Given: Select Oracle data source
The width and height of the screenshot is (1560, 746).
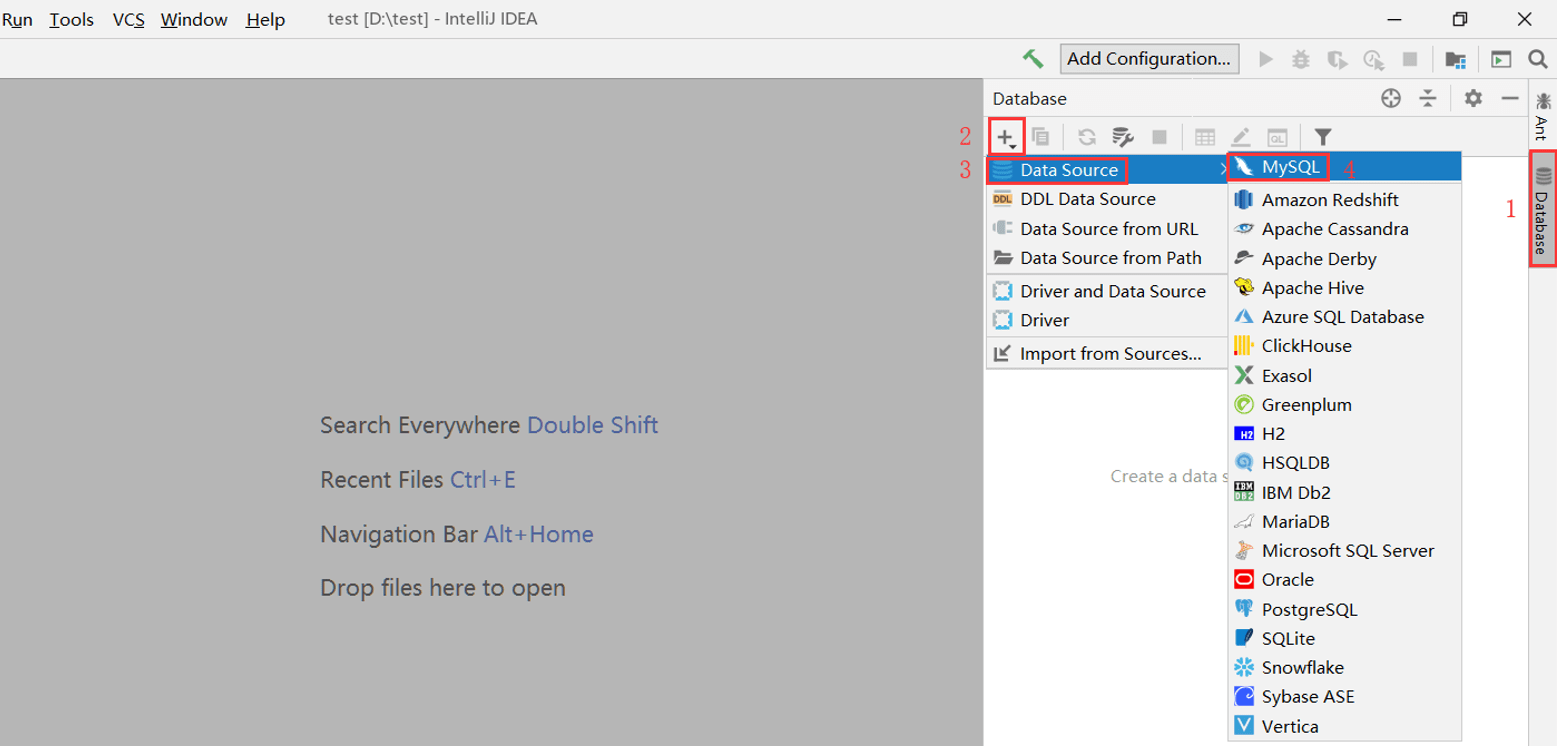Looking at the screenshot, I should click(1345, 580).
